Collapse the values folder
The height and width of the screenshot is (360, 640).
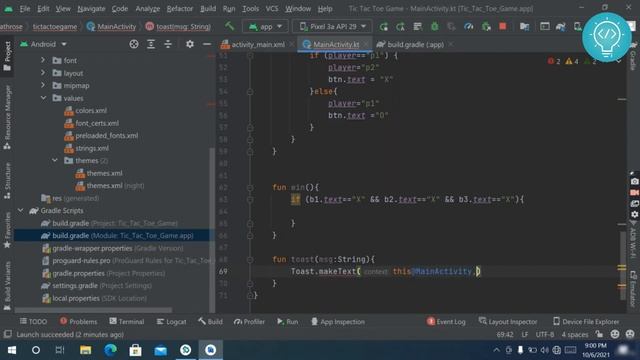(x=43, y=98)
